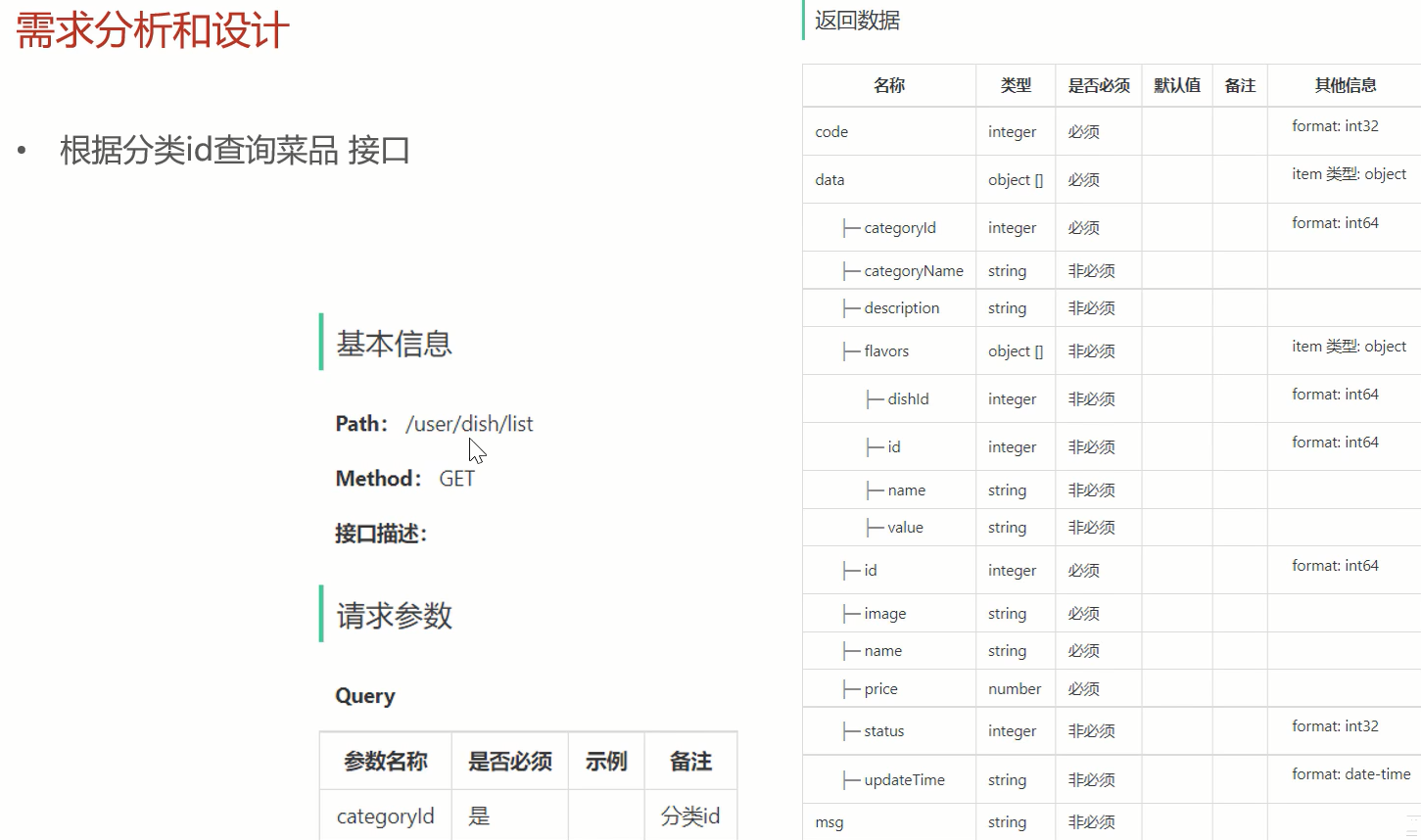Click the title 需求分析和设计
1421x840 pixels.
click(x=152, y=30)
